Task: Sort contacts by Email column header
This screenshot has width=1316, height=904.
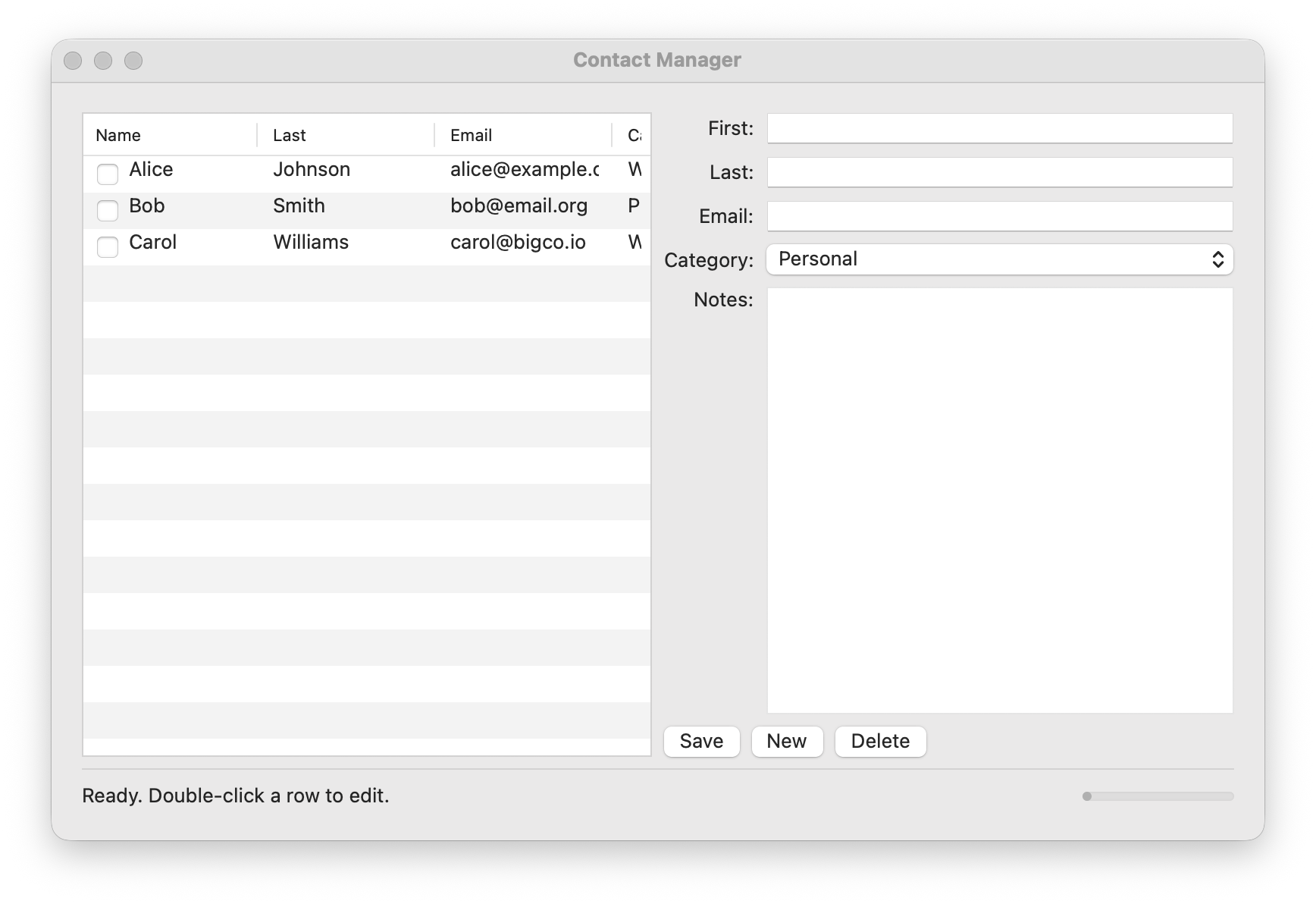Action: click(471, 136)
